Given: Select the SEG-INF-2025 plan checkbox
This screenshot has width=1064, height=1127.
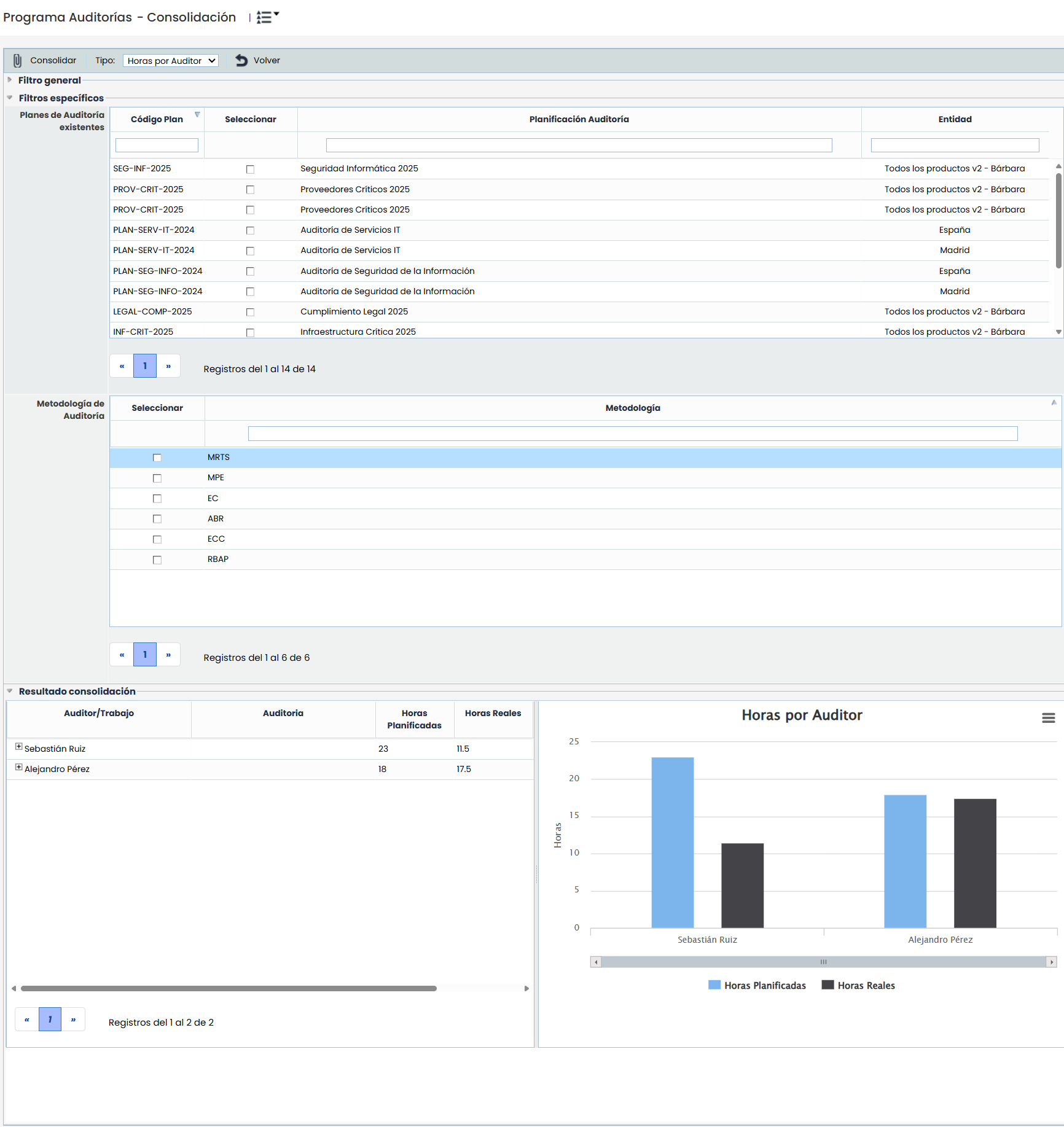Looking at the screenshot, I should 250,170.
